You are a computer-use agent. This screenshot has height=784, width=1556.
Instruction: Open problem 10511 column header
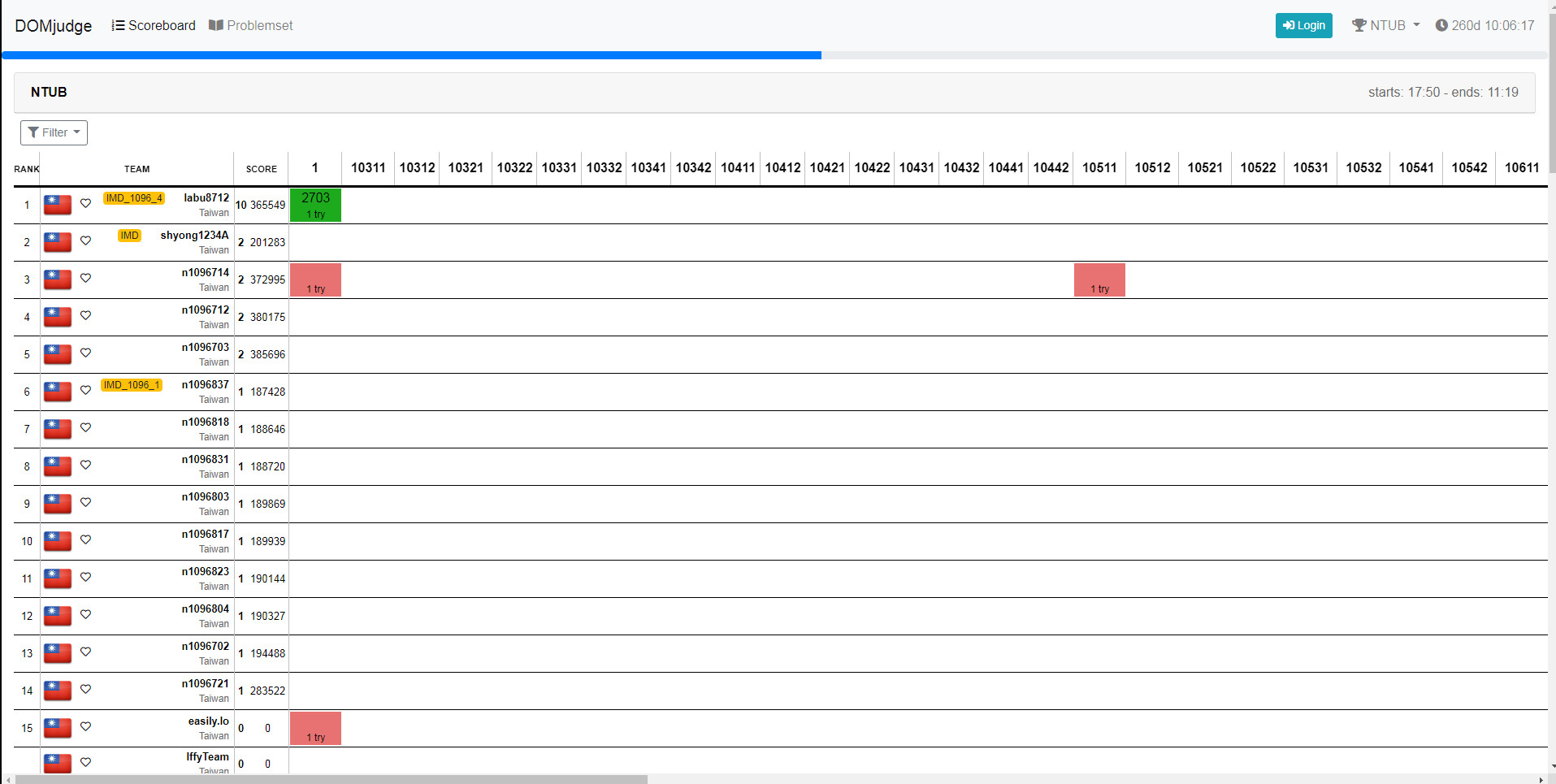1099,167
